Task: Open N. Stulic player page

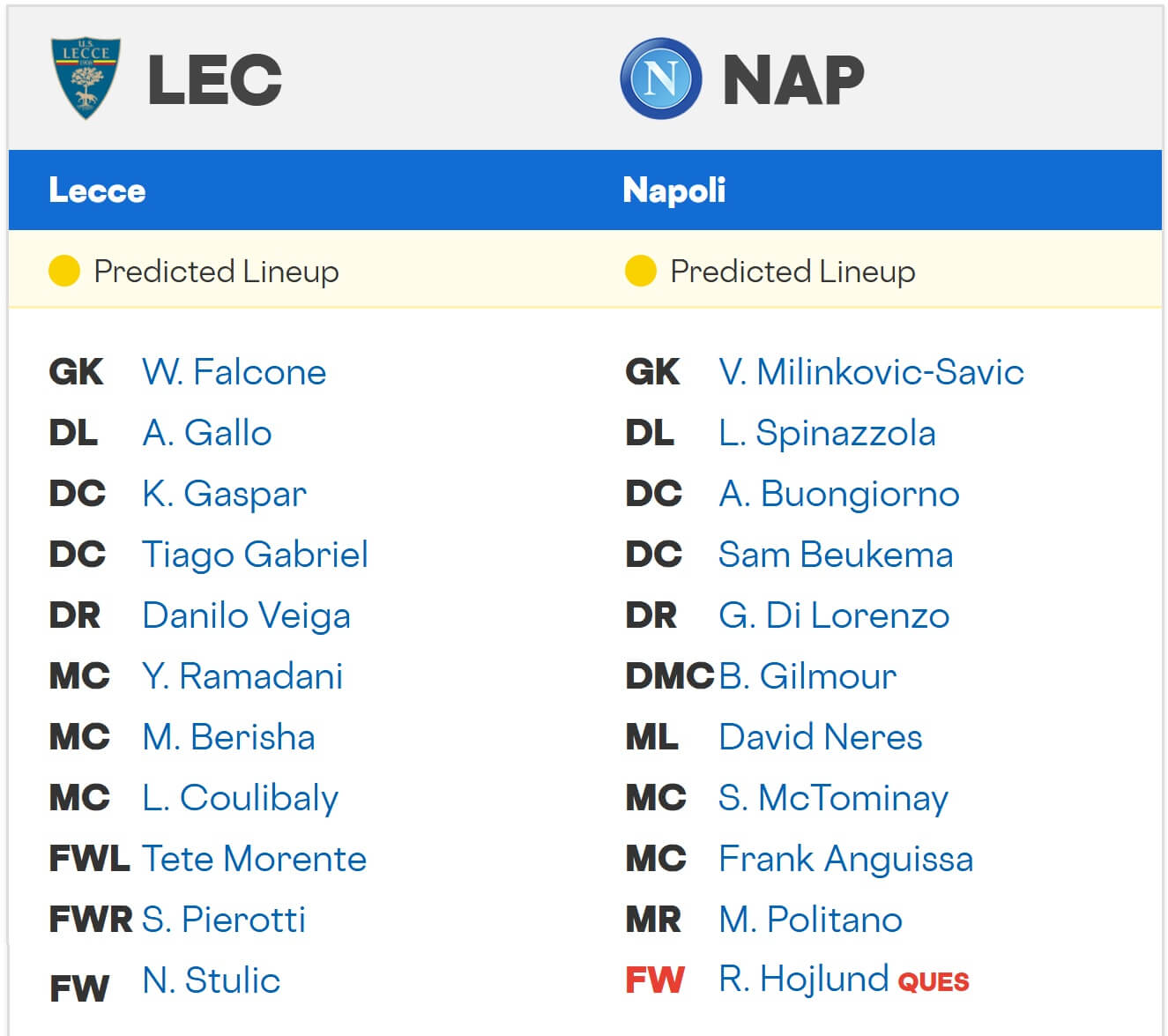Action: click(212, 980)
